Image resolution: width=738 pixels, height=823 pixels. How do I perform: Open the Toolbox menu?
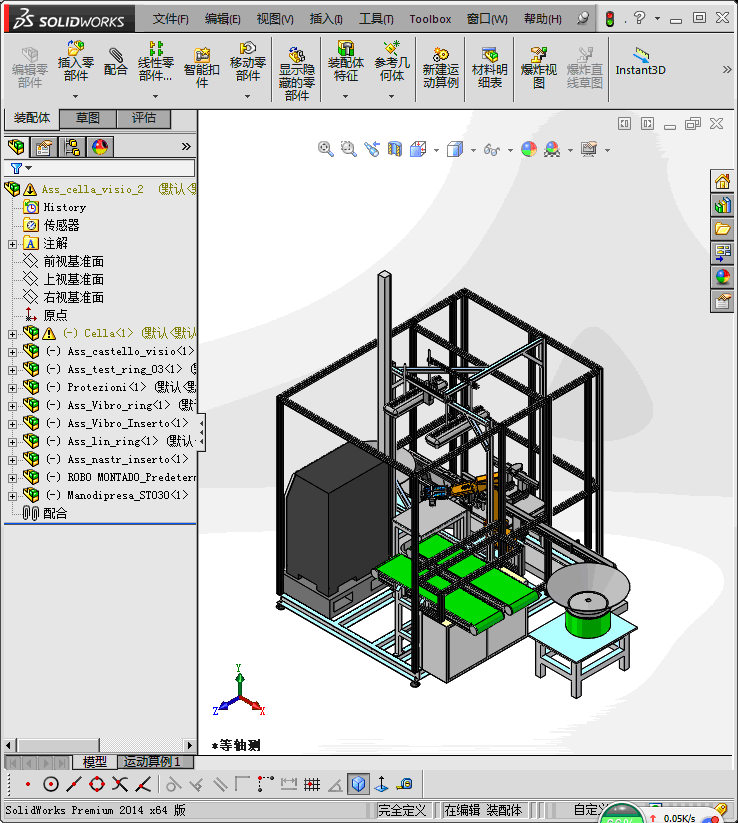[430, 19]
